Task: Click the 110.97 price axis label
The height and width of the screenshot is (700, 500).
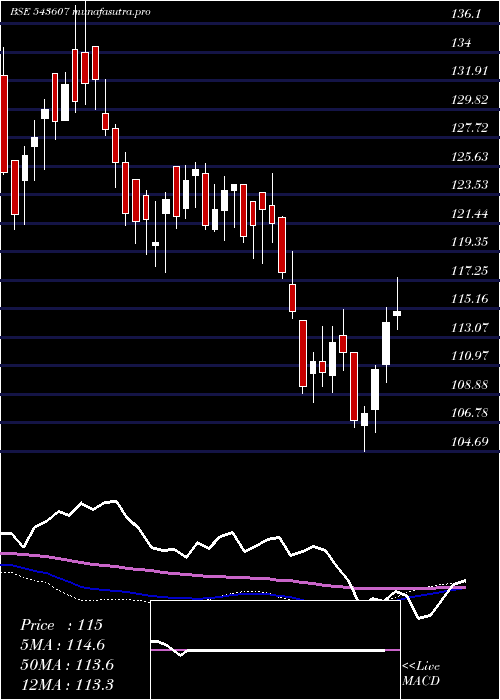Action: click(470, 356)
